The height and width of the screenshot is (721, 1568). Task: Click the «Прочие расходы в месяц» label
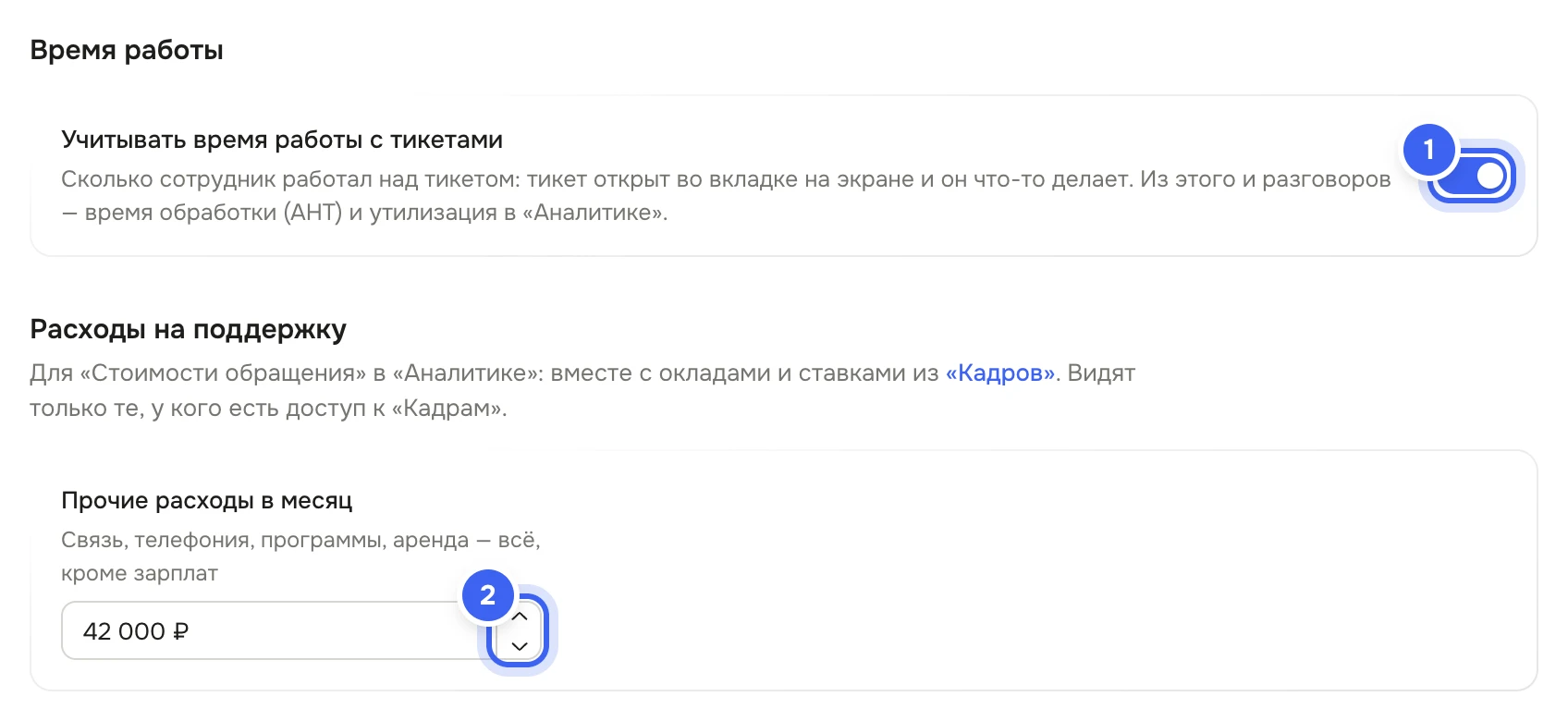tap(207, 500)
